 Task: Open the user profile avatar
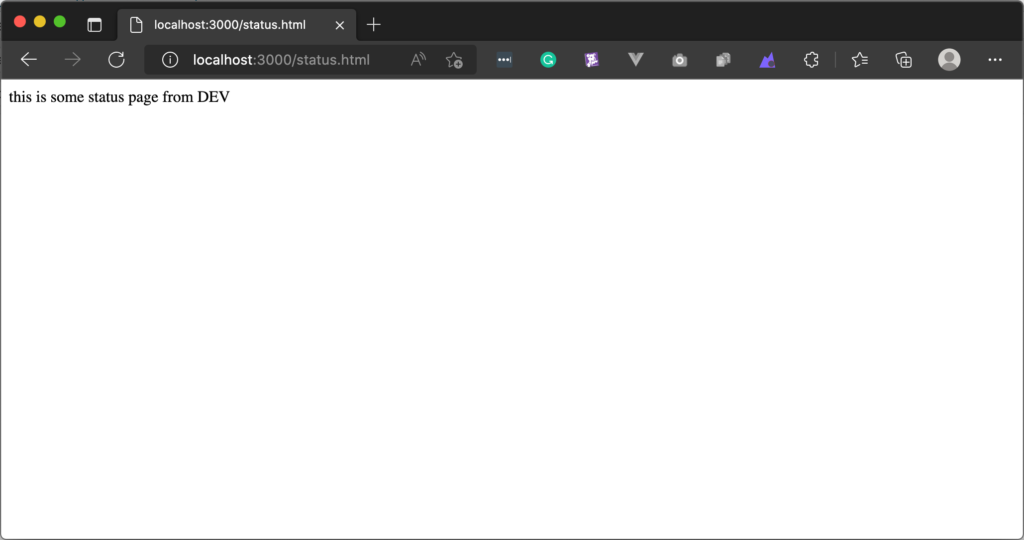[x=949, y=60]
